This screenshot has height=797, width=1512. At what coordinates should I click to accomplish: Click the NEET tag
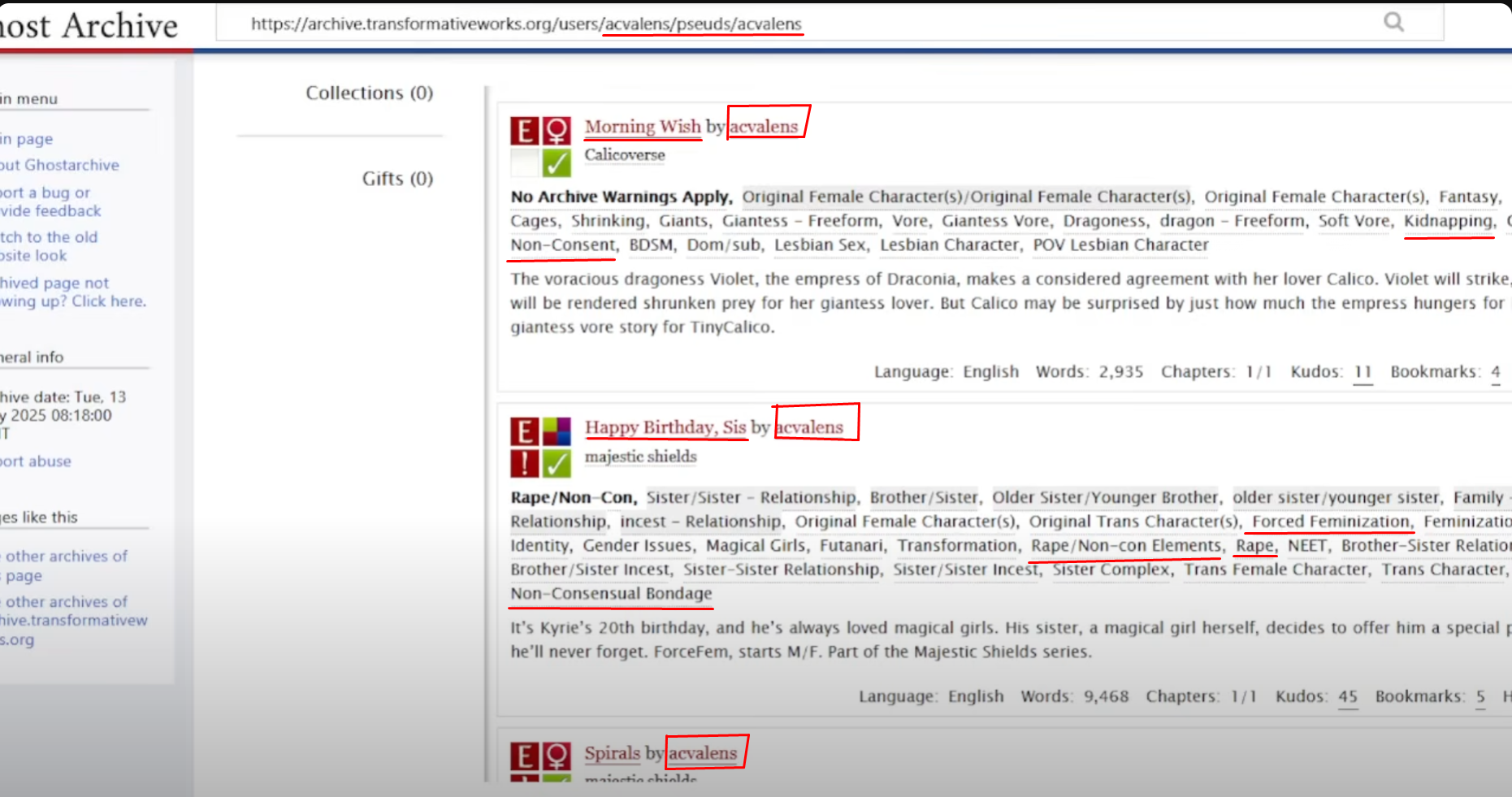[x=1308, y=546]
